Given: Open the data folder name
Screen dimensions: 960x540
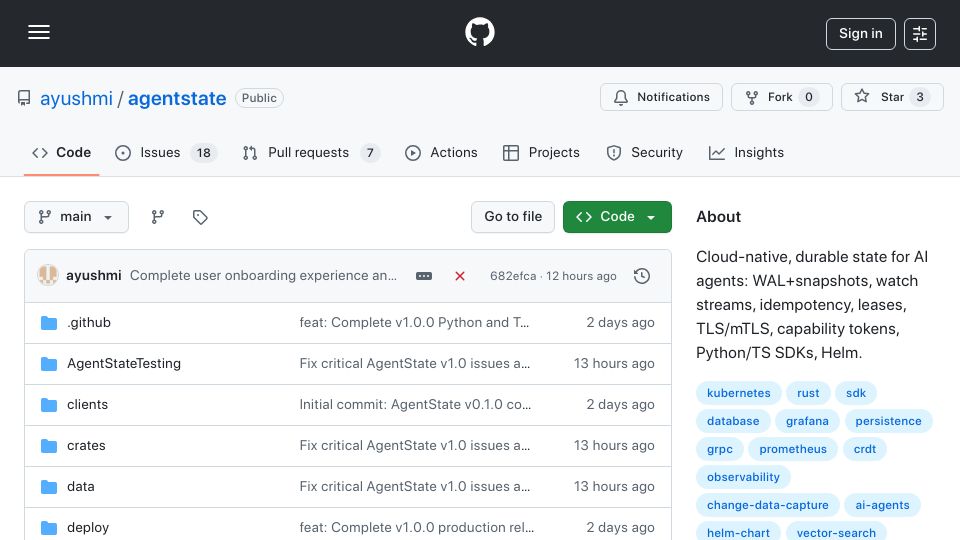Looking at the screenshot, I should pos(81,487).
